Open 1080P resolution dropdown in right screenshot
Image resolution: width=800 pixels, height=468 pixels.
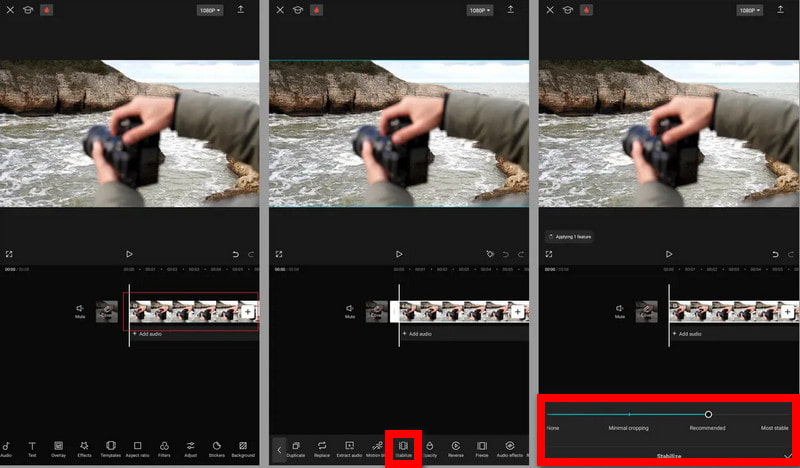point(749,10)
